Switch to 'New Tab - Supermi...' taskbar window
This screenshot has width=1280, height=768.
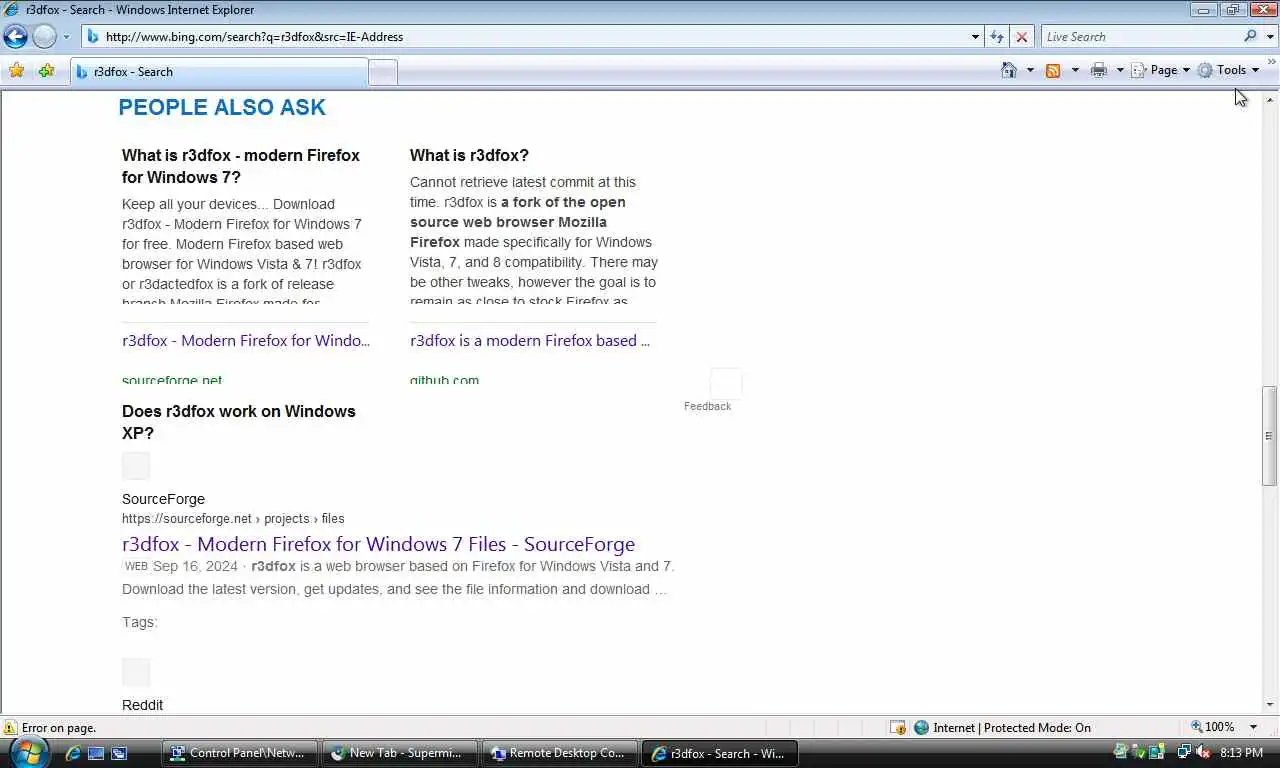400,753
